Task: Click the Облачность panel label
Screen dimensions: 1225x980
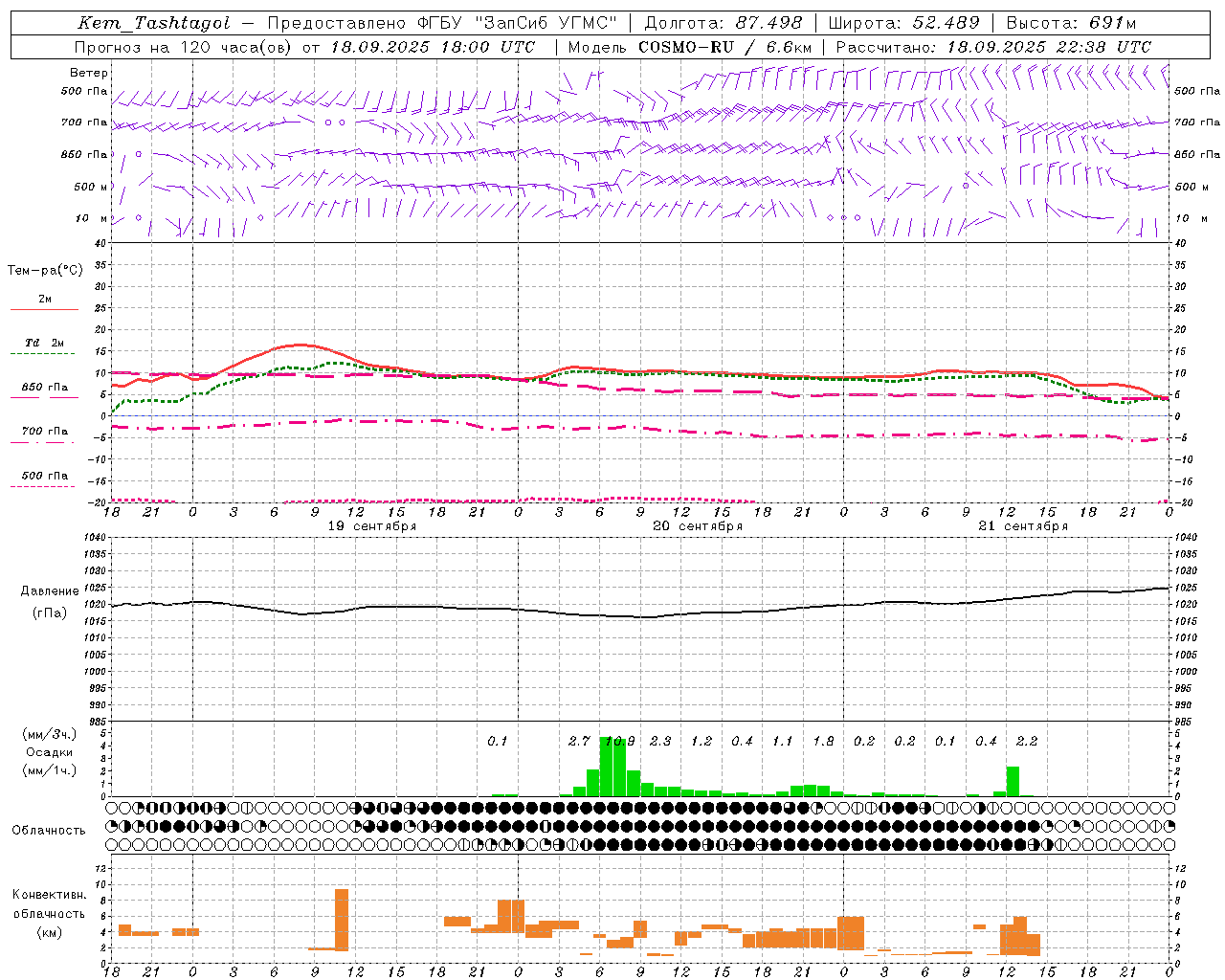Action: click(x=49, y=830)
